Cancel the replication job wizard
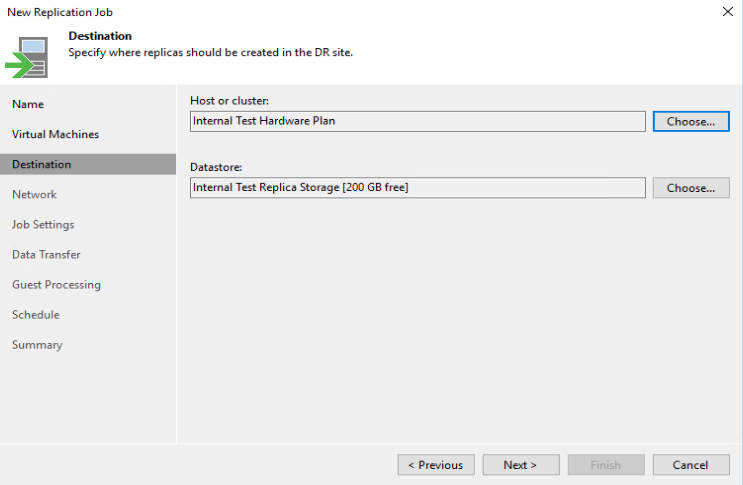 (x=690, y=465)
